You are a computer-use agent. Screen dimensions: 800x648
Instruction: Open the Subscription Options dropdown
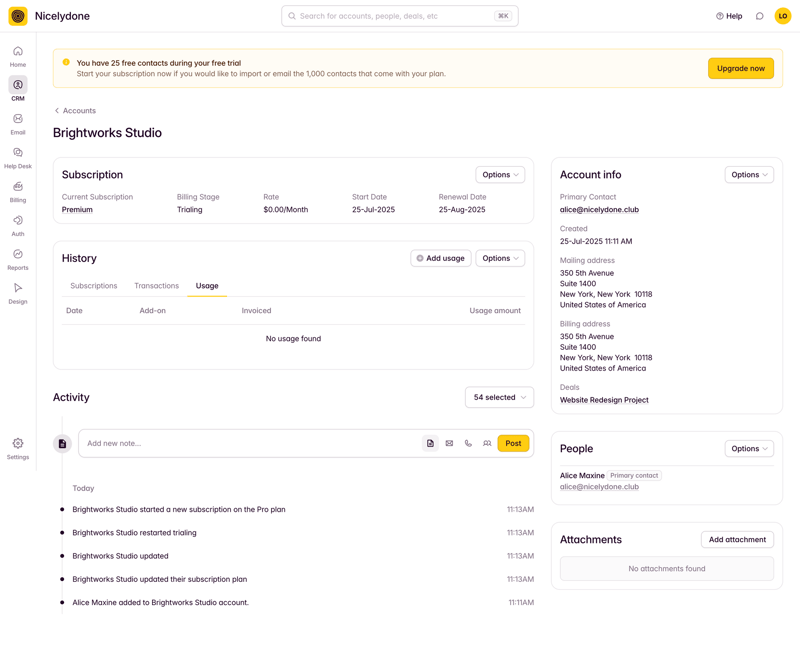coord(500,174)
